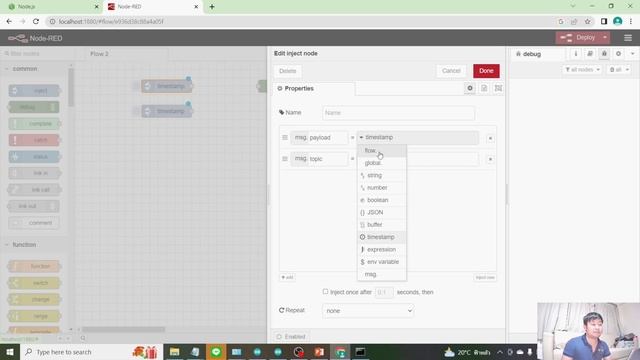Select the debug bug sidebar icon
This screenshot has width=640, height=360.
(x=604, y=54)
